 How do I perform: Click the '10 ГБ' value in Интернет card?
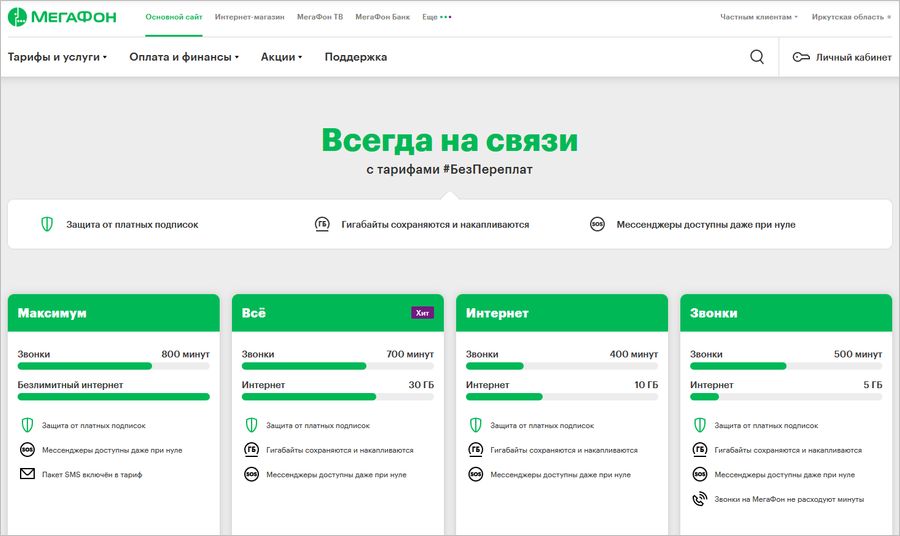pos(646,384)
